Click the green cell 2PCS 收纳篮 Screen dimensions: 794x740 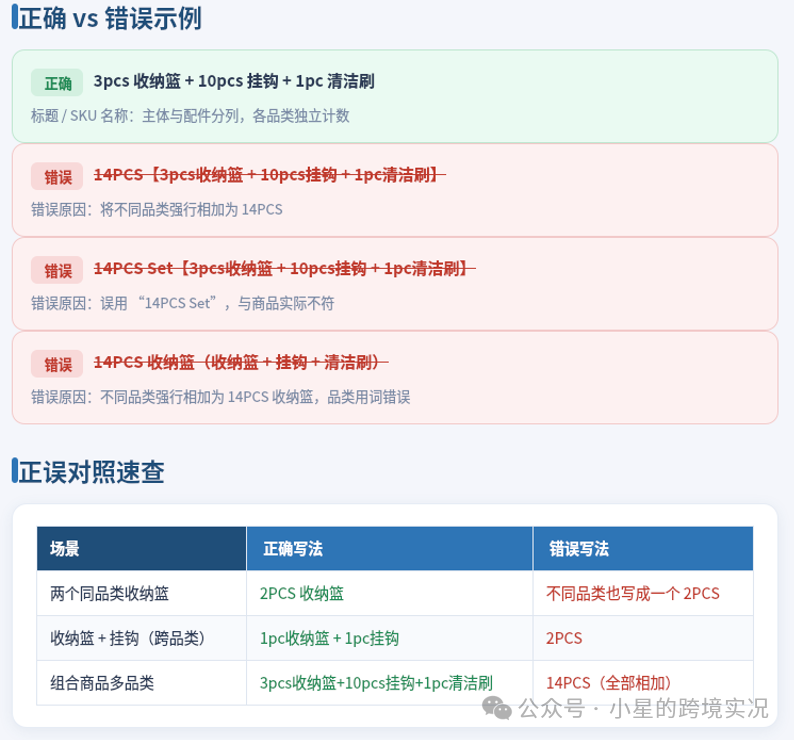pyautogui.click(x=389, y=593)
